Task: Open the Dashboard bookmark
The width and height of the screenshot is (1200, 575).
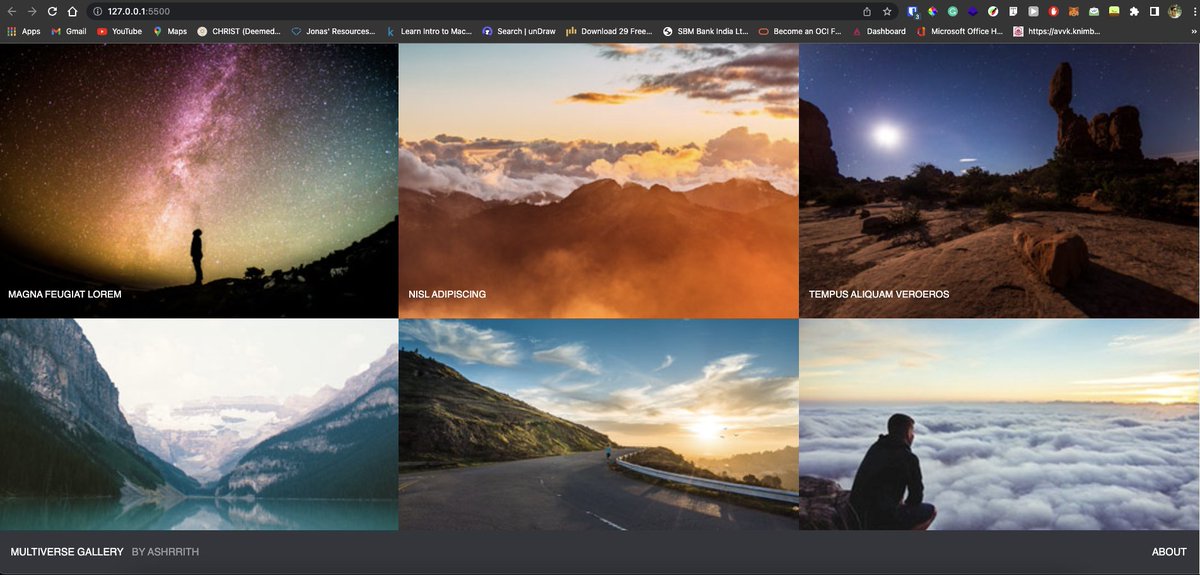Action: [x=879, y=31]
